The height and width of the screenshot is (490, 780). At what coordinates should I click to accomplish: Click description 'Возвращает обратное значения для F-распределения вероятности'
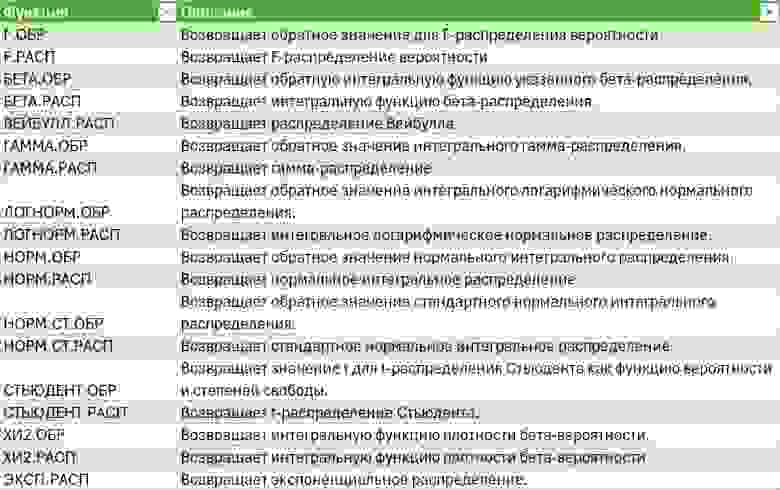point(419,35)
